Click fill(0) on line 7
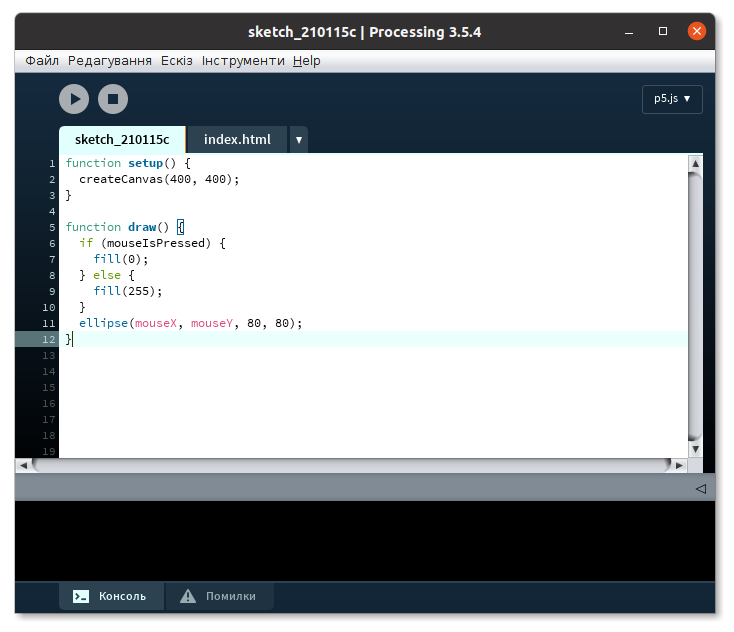Screen dimensions: 734x632 [x=120, y=259]
